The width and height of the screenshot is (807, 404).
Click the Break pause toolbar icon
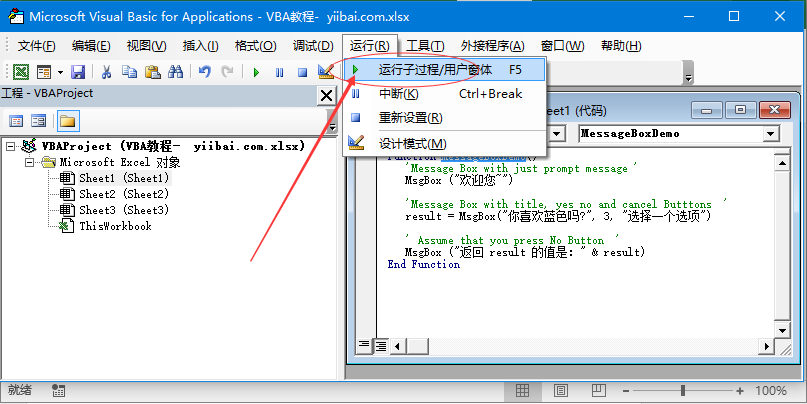point(279,72)
